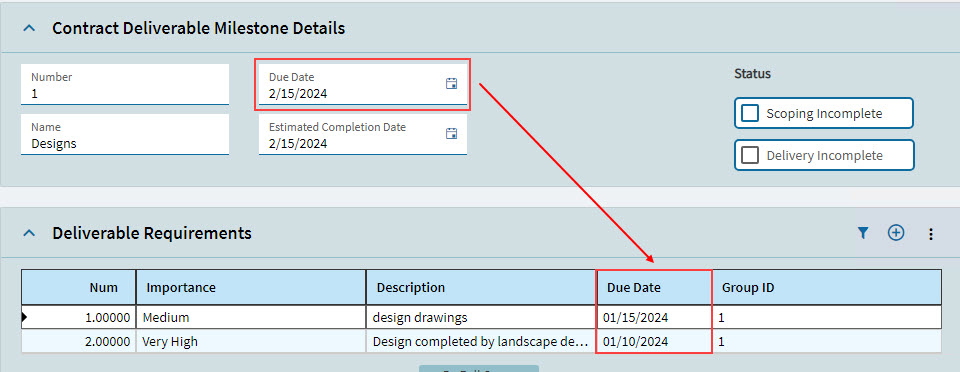Select Group ID cell in design drawings row
Image resolution: width=960 pixels, height=372 pixels.
[827, 318]
